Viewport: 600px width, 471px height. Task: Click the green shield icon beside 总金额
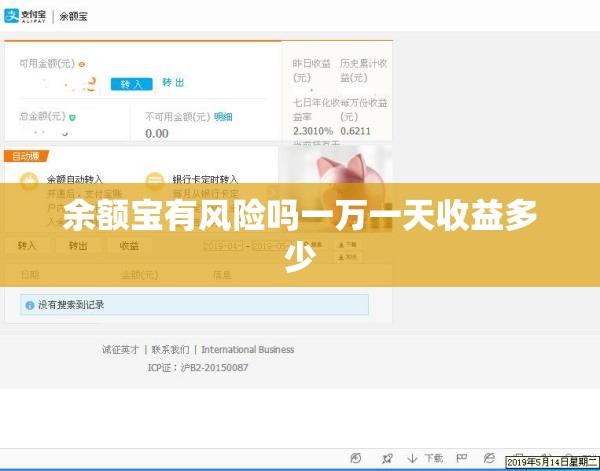pyautogui.click(x=72, y=117)
